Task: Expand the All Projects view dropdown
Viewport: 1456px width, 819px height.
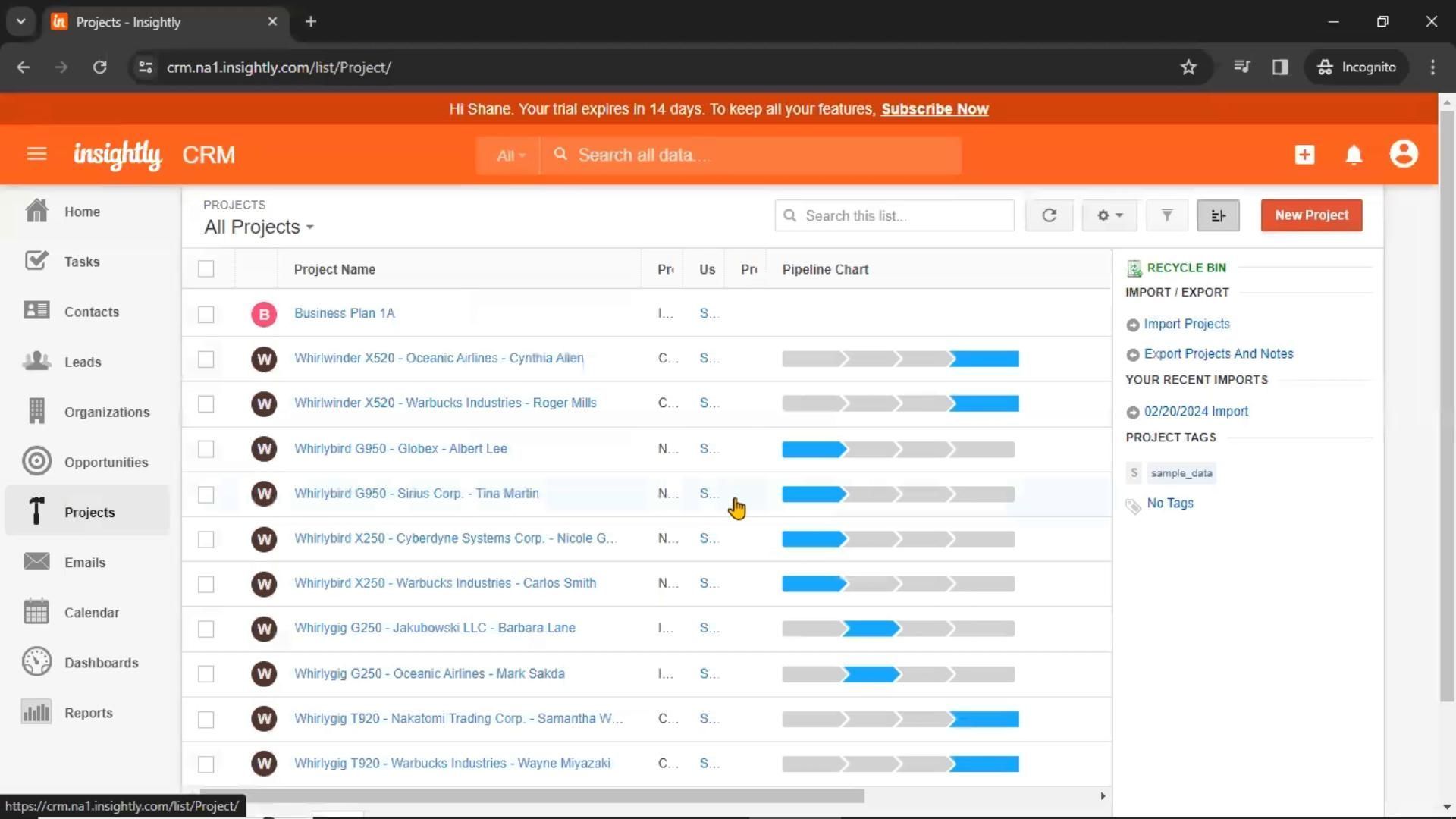Action: 259,227
